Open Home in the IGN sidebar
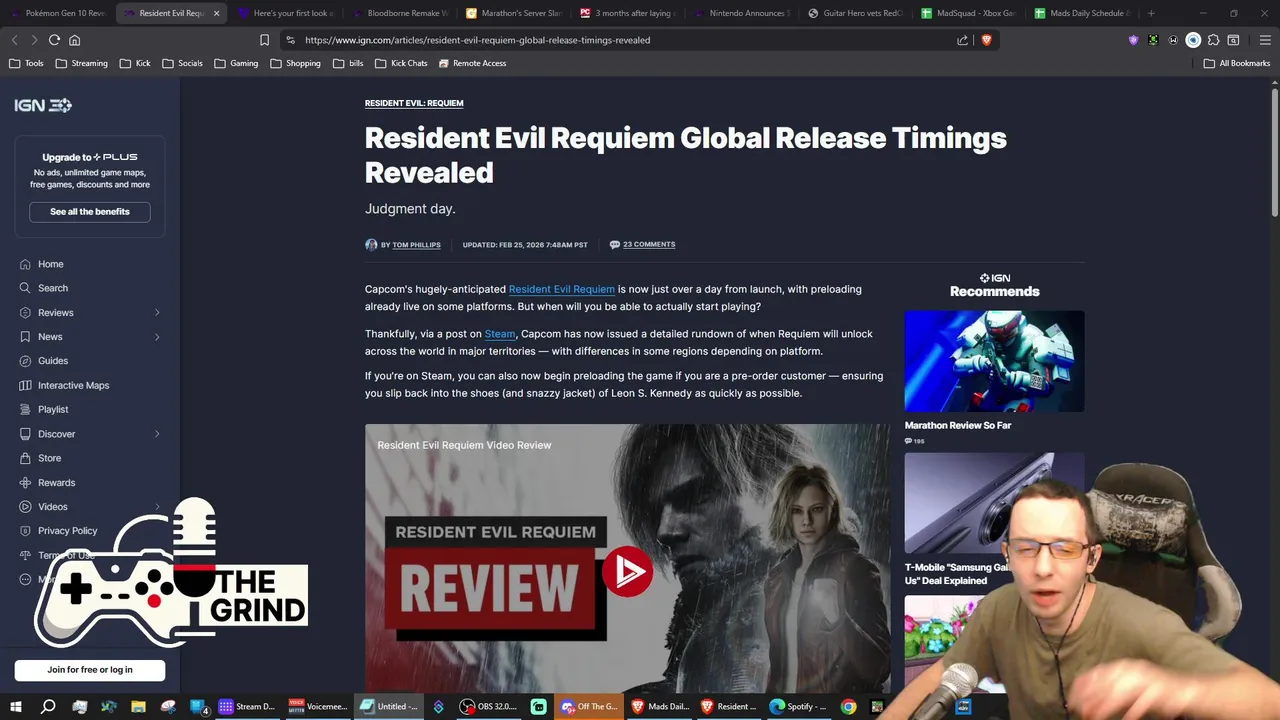1280x720 pixels. (x=50, y=264)
